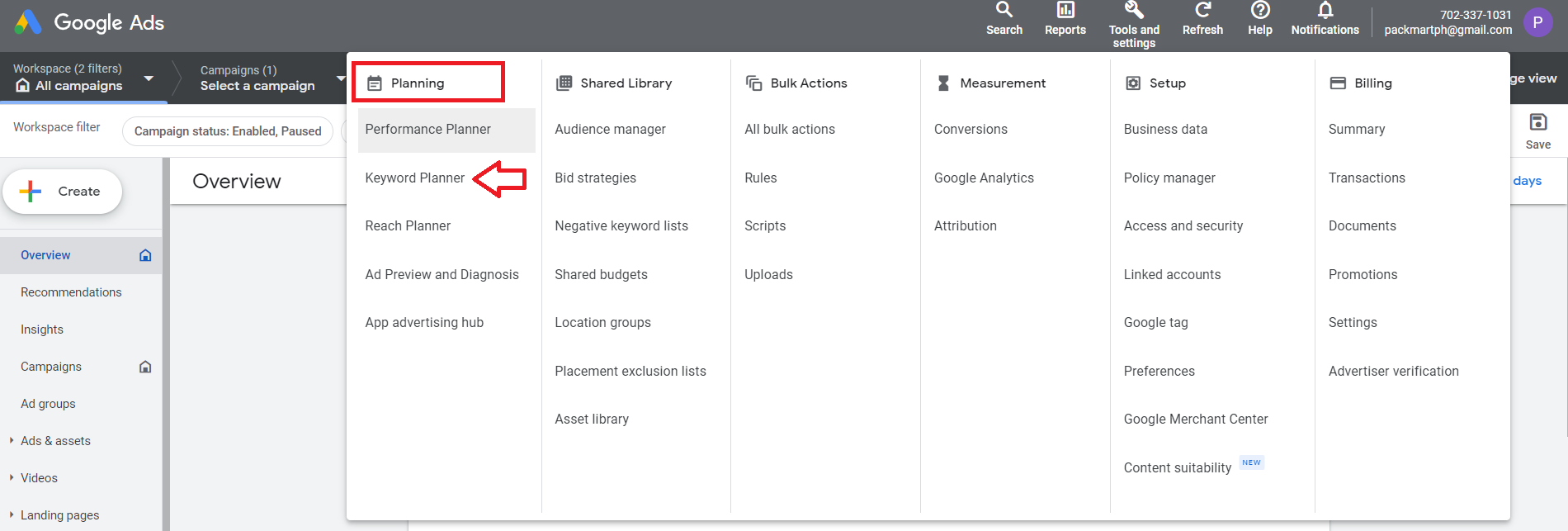Open the Notifications bell
The height and width of the screenshot is (531, 1568).
point(1325,10)
